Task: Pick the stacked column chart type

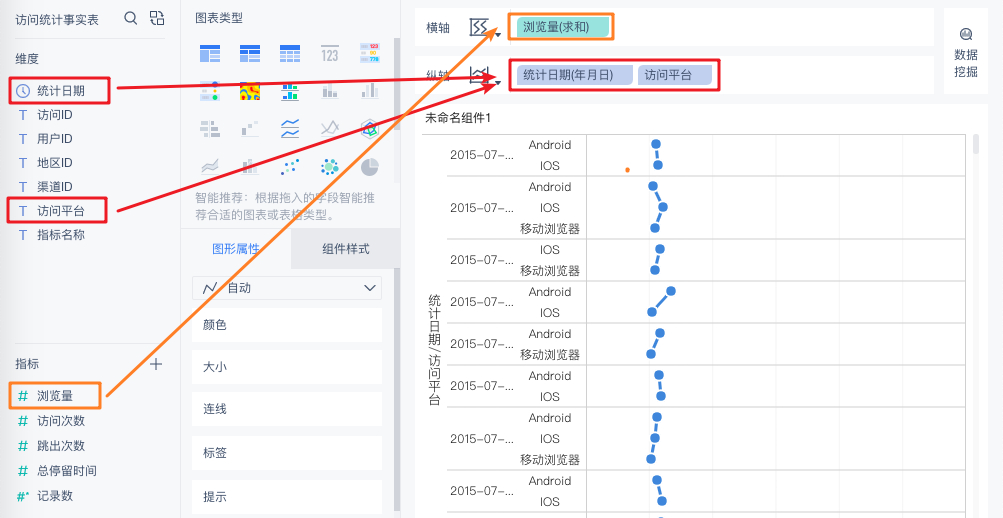Action: click(329, 91)
